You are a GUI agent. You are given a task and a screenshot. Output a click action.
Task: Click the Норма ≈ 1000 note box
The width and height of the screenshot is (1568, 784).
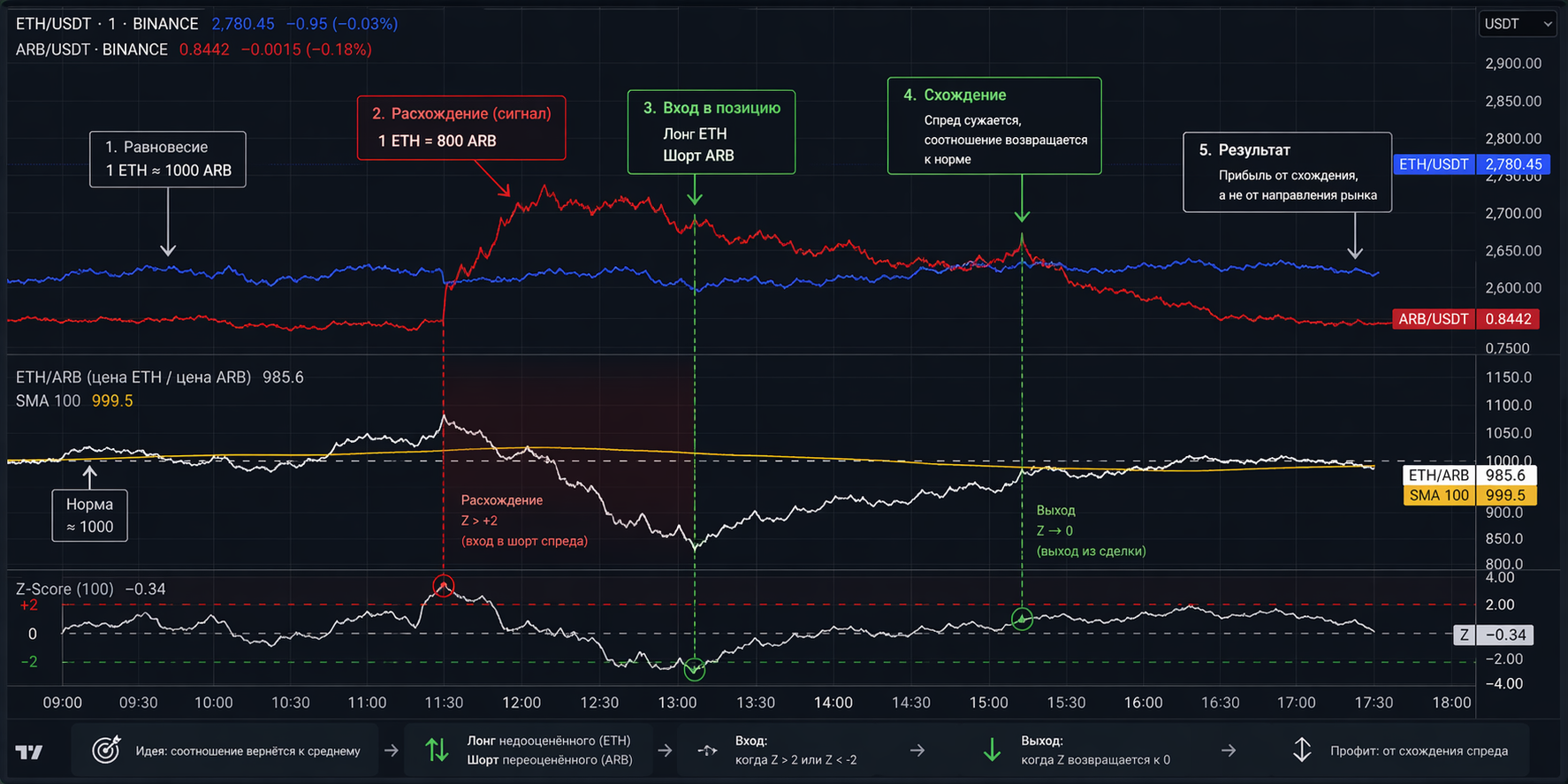coord(89,515)
